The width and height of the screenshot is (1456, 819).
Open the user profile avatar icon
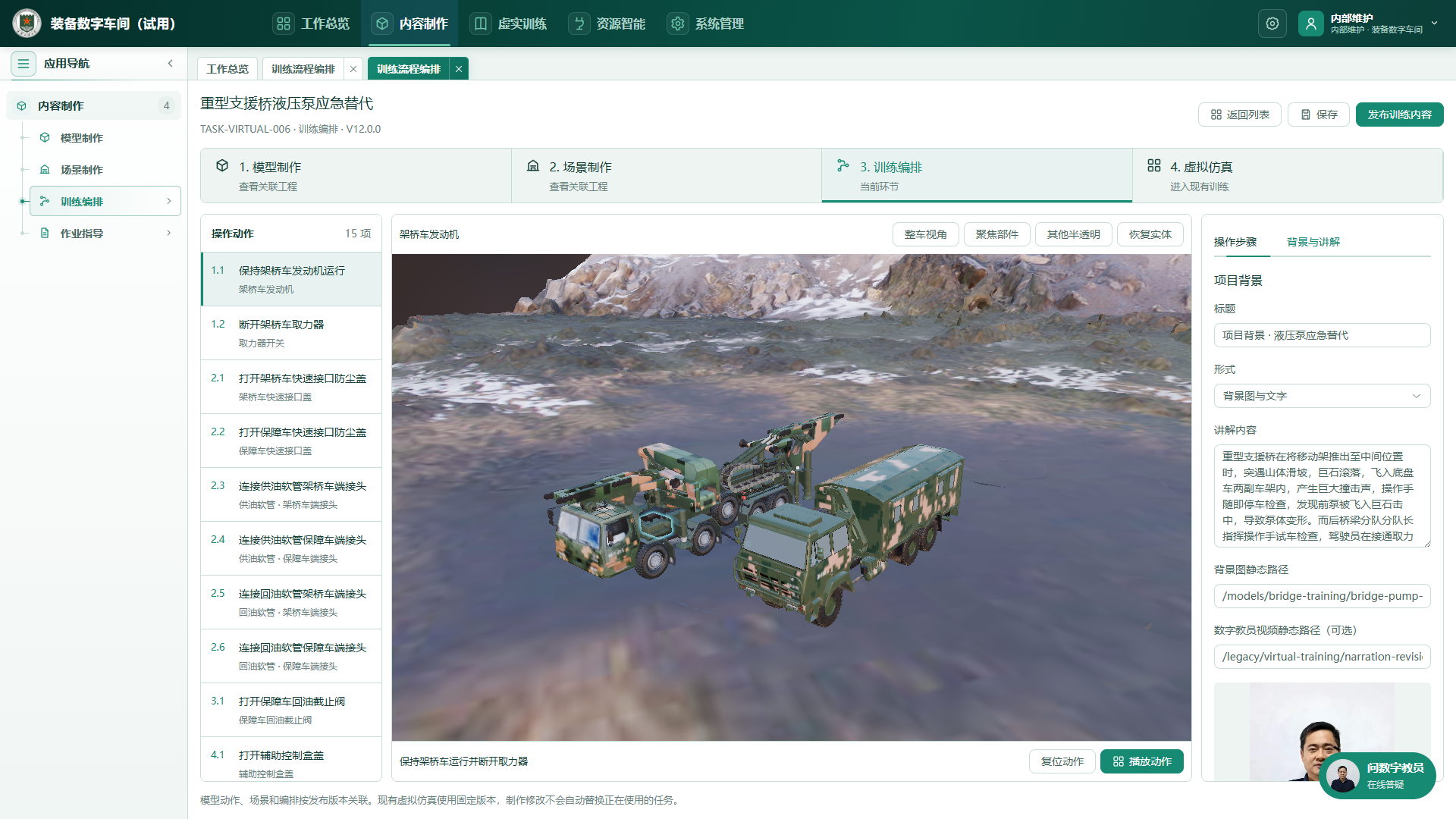(x=1310, y=24)
